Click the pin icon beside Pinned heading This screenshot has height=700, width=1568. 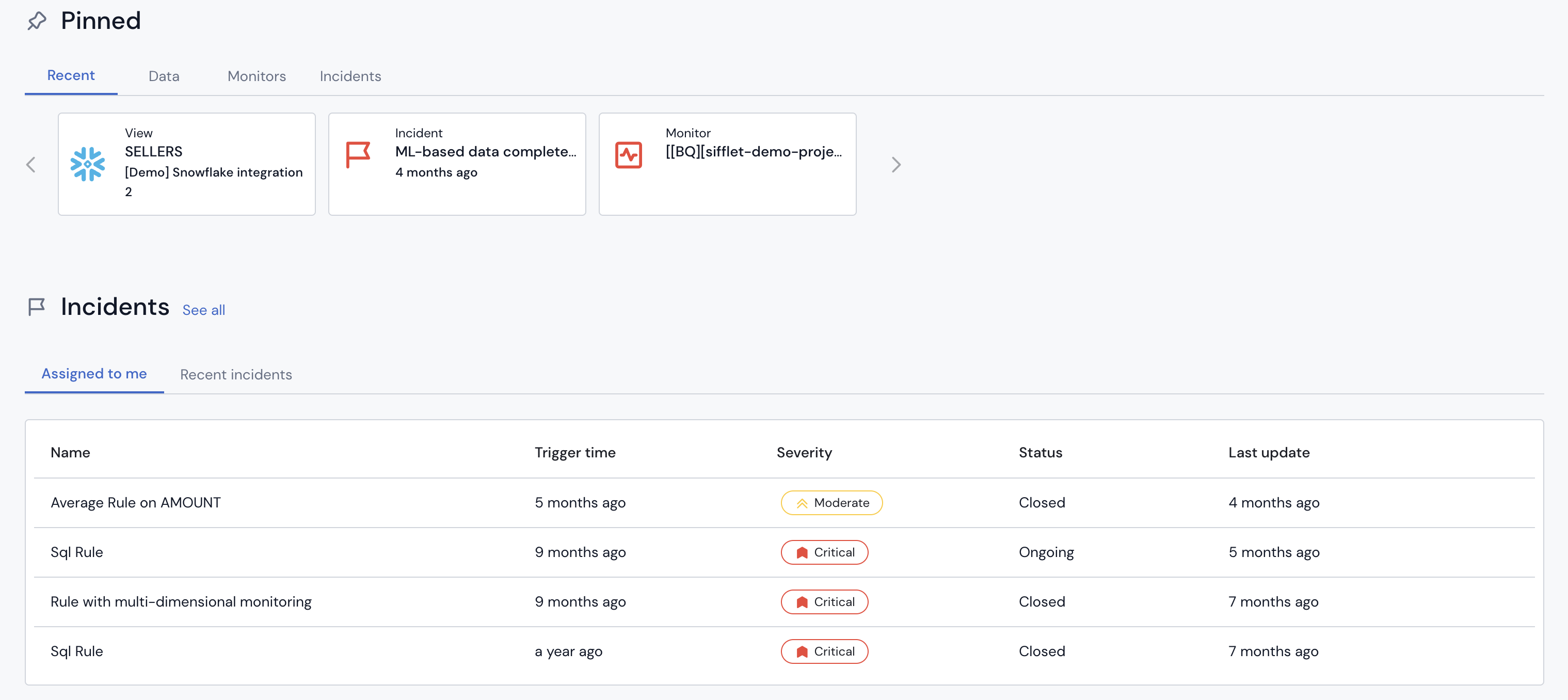(x=37, y=21)
